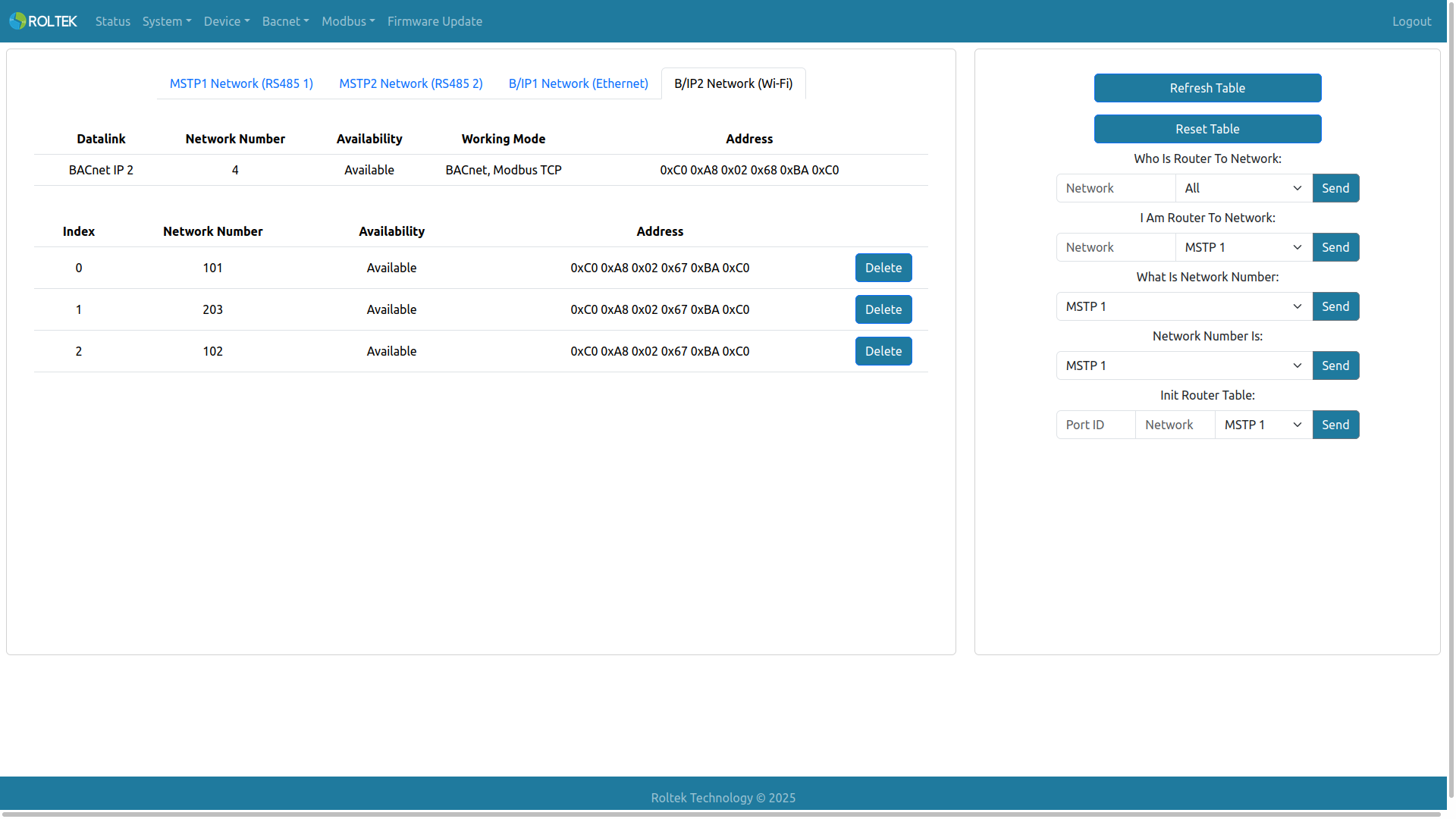Open the MSTP 1 dropdown for I Am Router
Viewport: 1456px width, 819px height.
(1244, 247)
